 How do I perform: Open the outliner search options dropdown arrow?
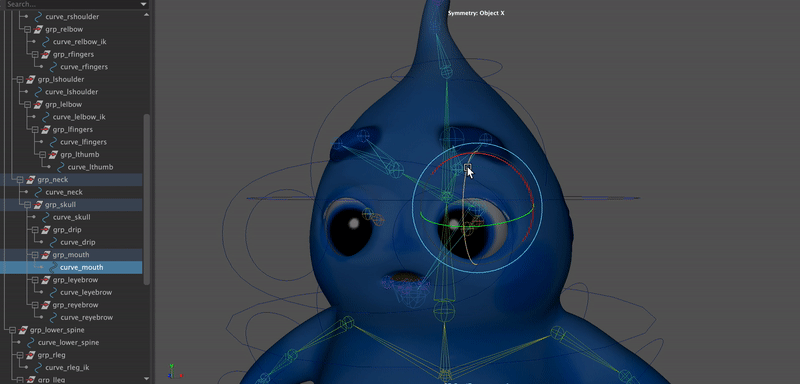click(143, 5)
